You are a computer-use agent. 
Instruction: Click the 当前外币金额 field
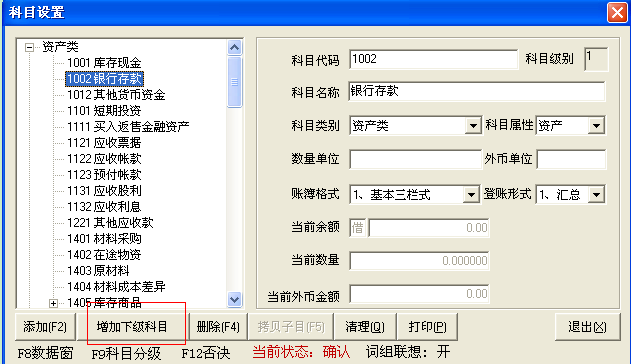[x=419, y=294]
